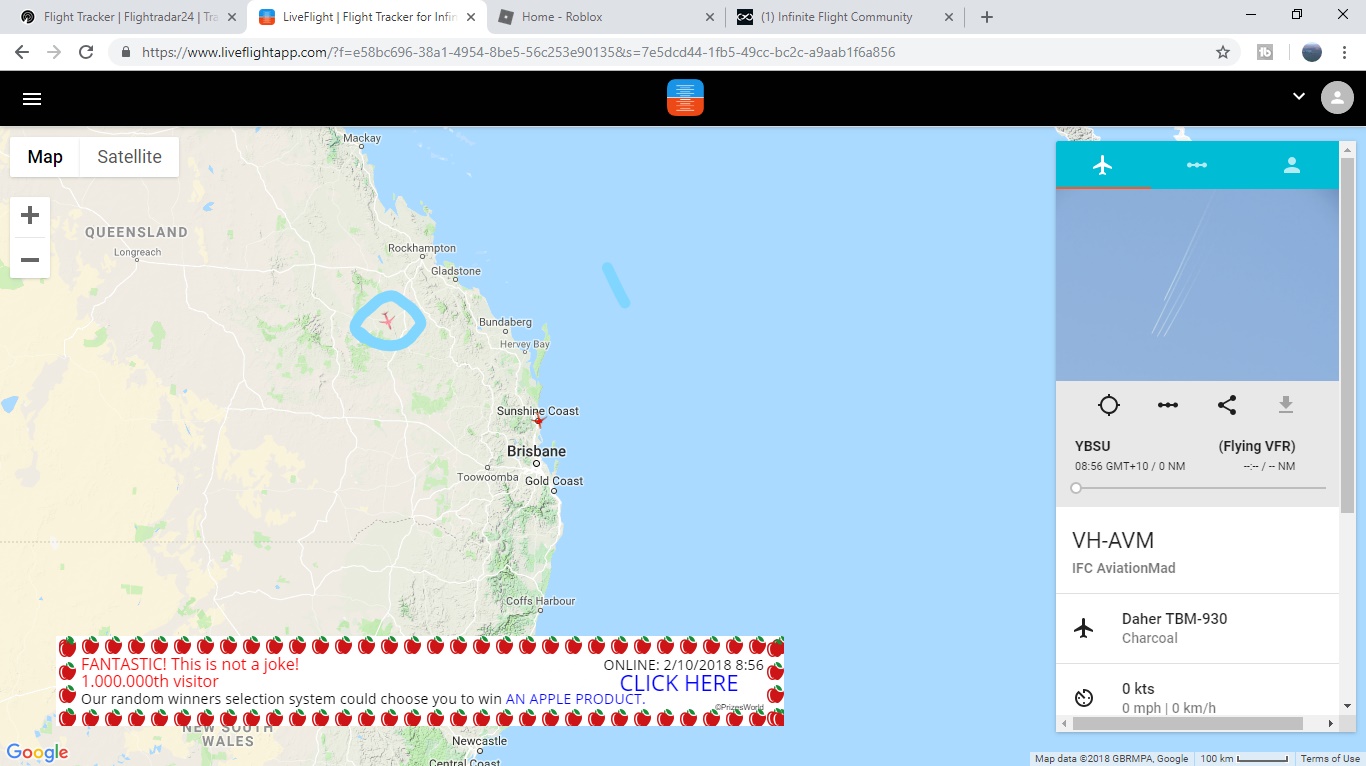Image resolution: width=1366 pixels, height=766 pixels.
Task: Click the CLICK HERE link in the ad
Action: tap(679, 684)
